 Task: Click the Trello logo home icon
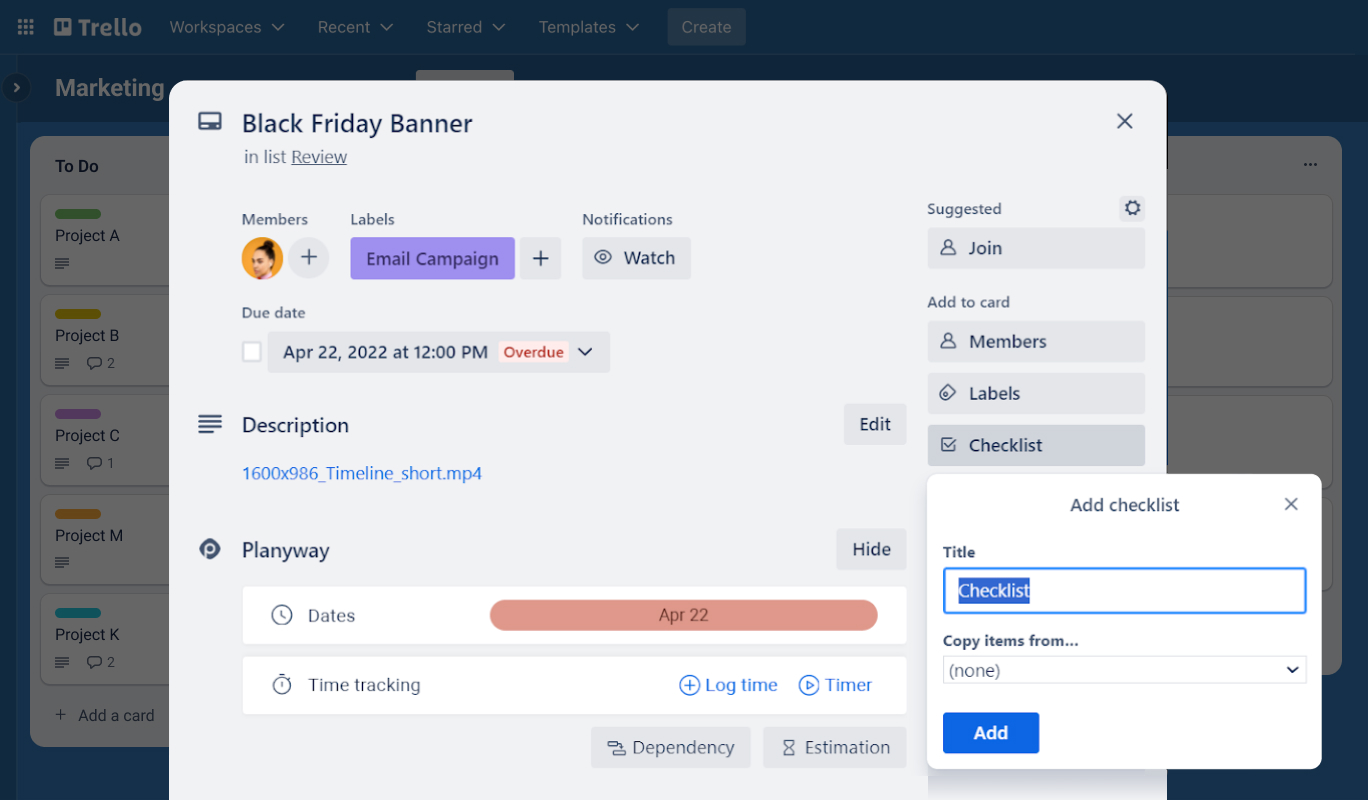[x=97, y=27]
